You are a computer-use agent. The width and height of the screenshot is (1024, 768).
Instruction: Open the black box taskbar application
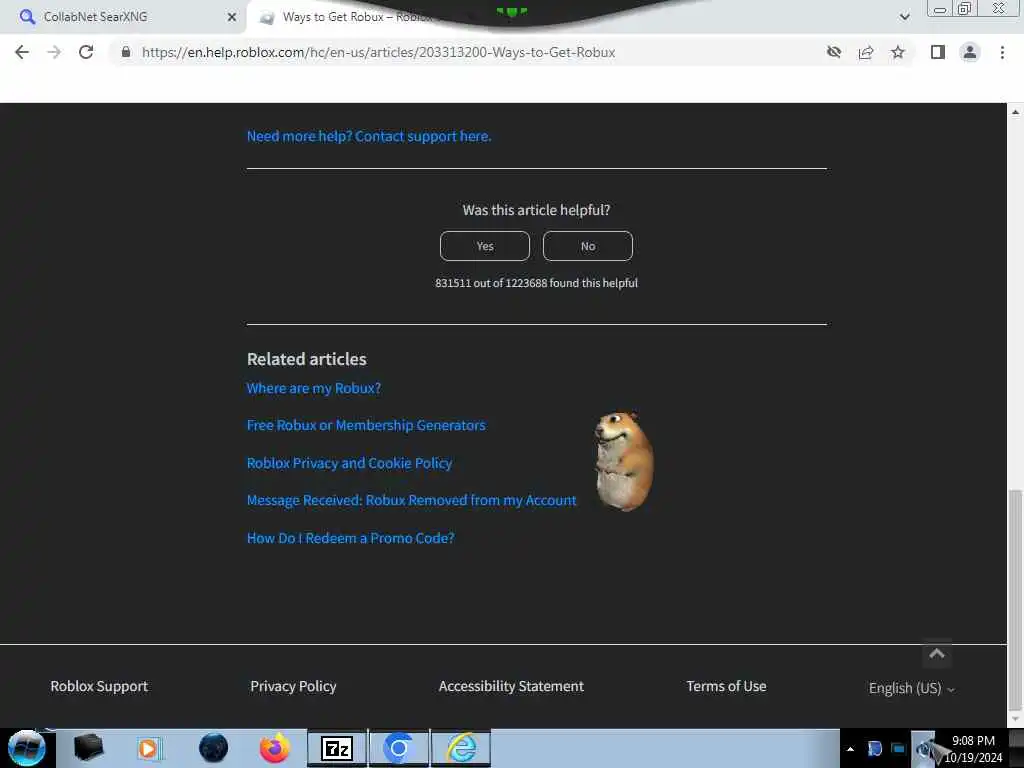pyautogui.click(x=88, y=748)
